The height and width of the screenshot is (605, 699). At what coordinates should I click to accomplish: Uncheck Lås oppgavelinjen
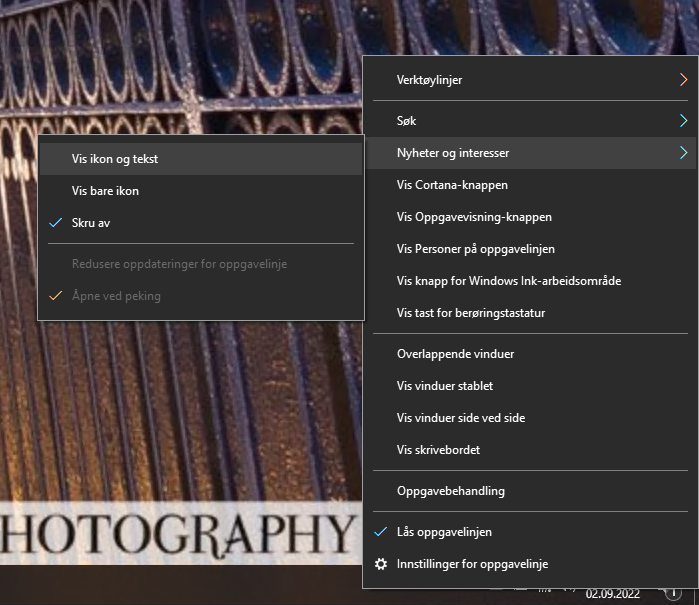coord(530,532)
